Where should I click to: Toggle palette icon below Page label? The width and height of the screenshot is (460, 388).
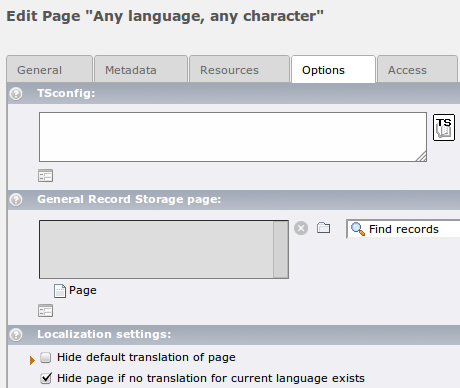pyautogui.click(x=45, y=311)
